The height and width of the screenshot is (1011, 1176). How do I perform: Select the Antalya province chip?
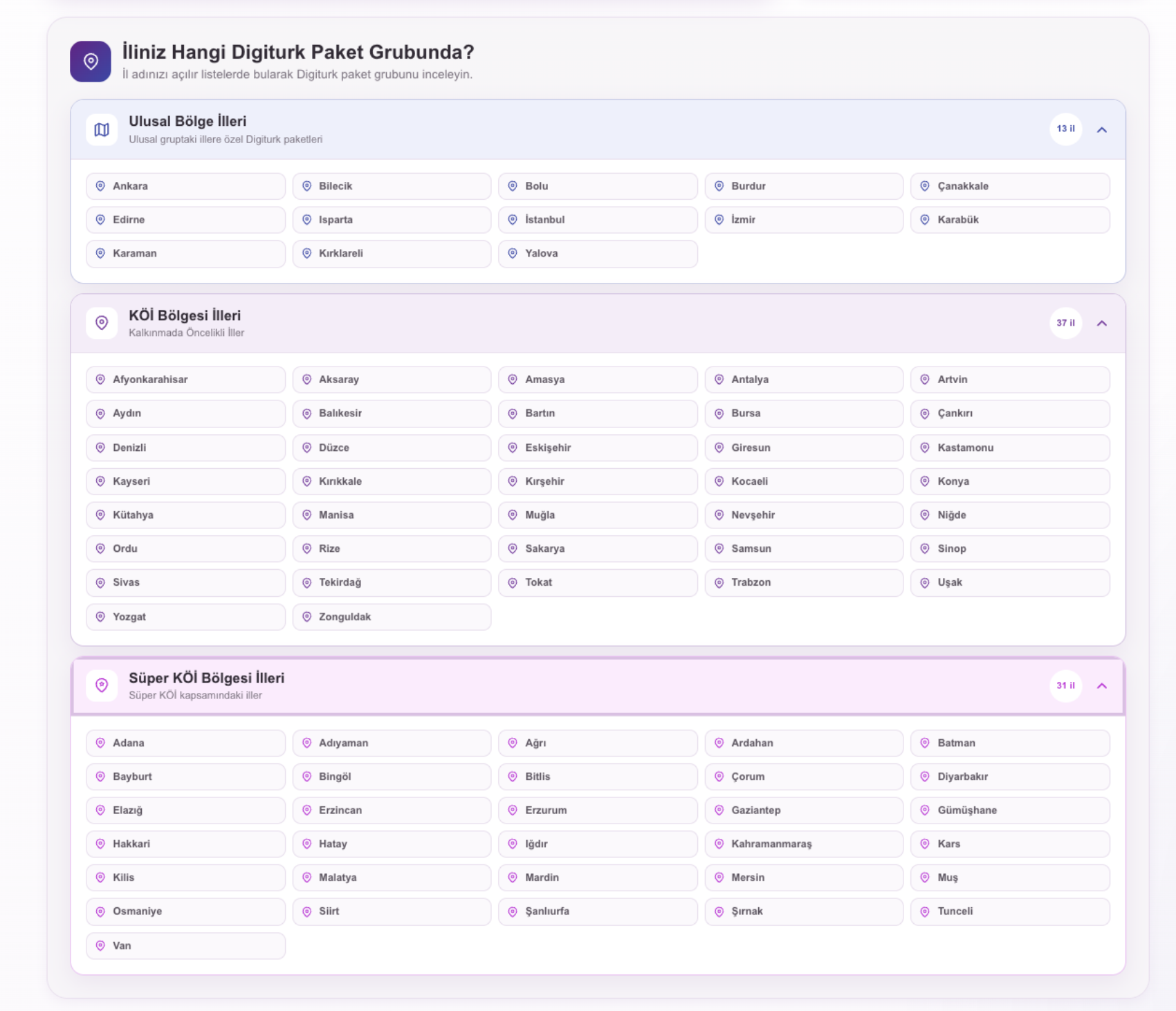804,380
